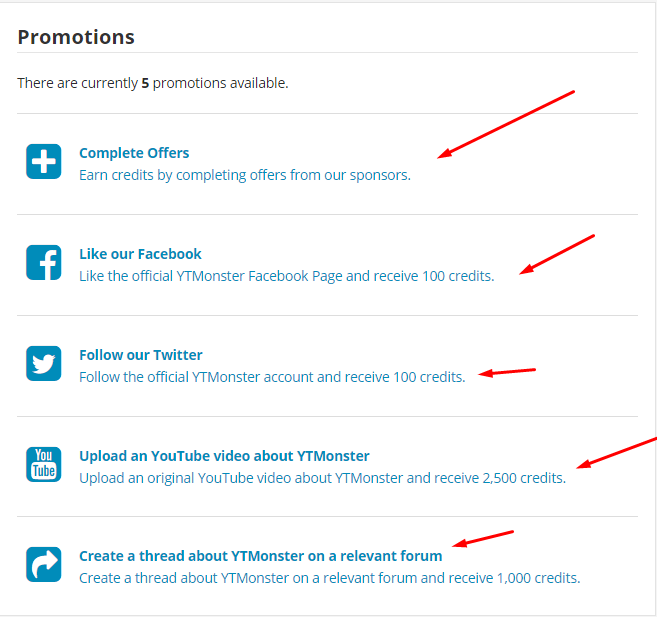Click the Earn credits by completing offers description
Screen dimensions: 657x617
click(x=245, y=175)
